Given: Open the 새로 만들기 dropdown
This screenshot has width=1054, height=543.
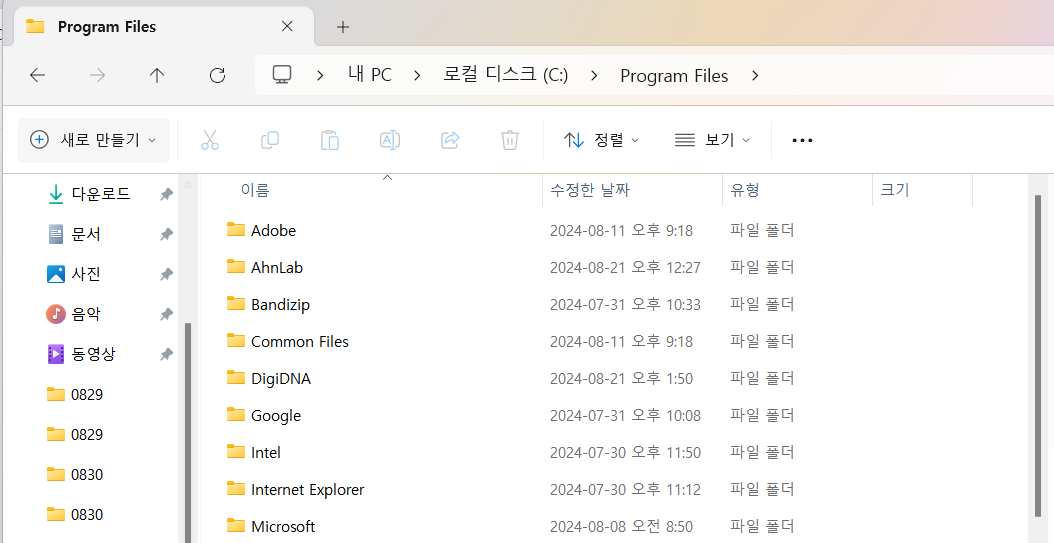Looking at the screenshot, I should (x=93, y=140).
